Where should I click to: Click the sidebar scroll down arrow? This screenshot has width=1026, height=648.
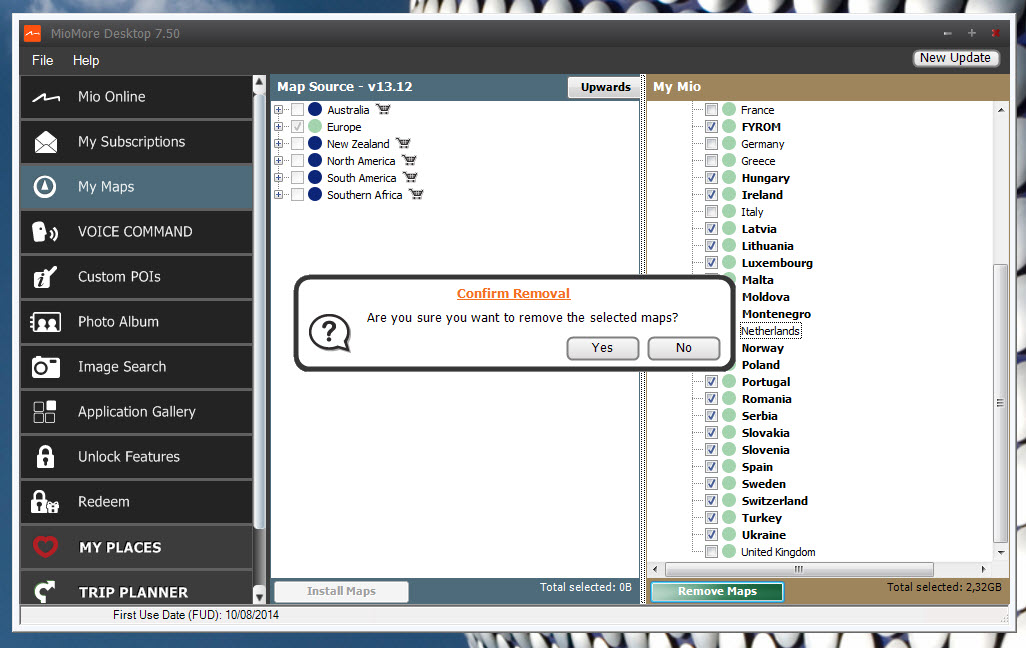tap(259, 596)
